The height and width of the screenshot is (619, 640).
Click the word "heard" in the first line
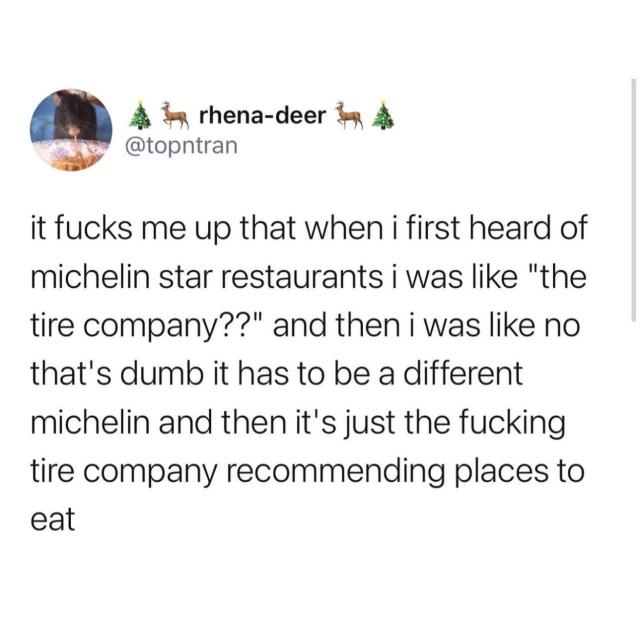[x=510, y=228]
